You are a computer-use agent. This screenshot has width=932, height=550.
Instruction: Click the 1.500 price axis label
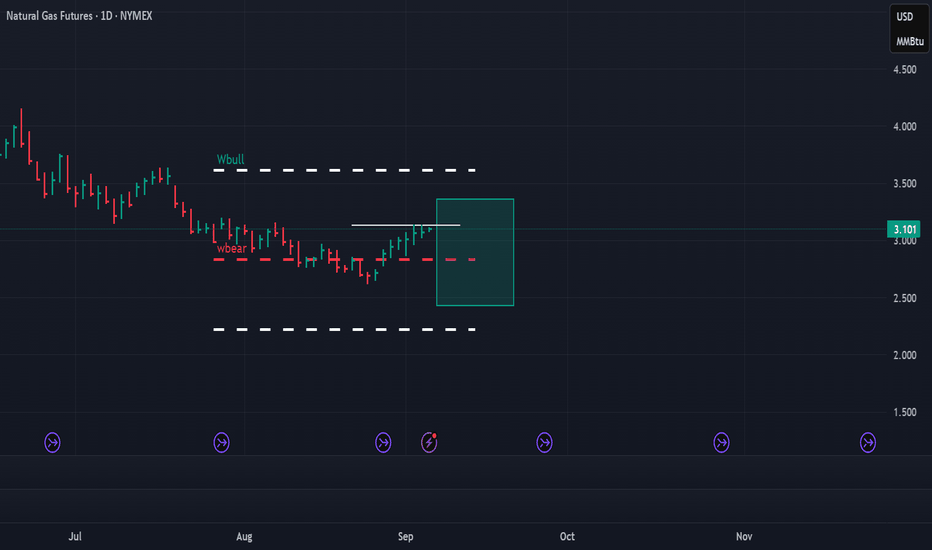(905, 412)
